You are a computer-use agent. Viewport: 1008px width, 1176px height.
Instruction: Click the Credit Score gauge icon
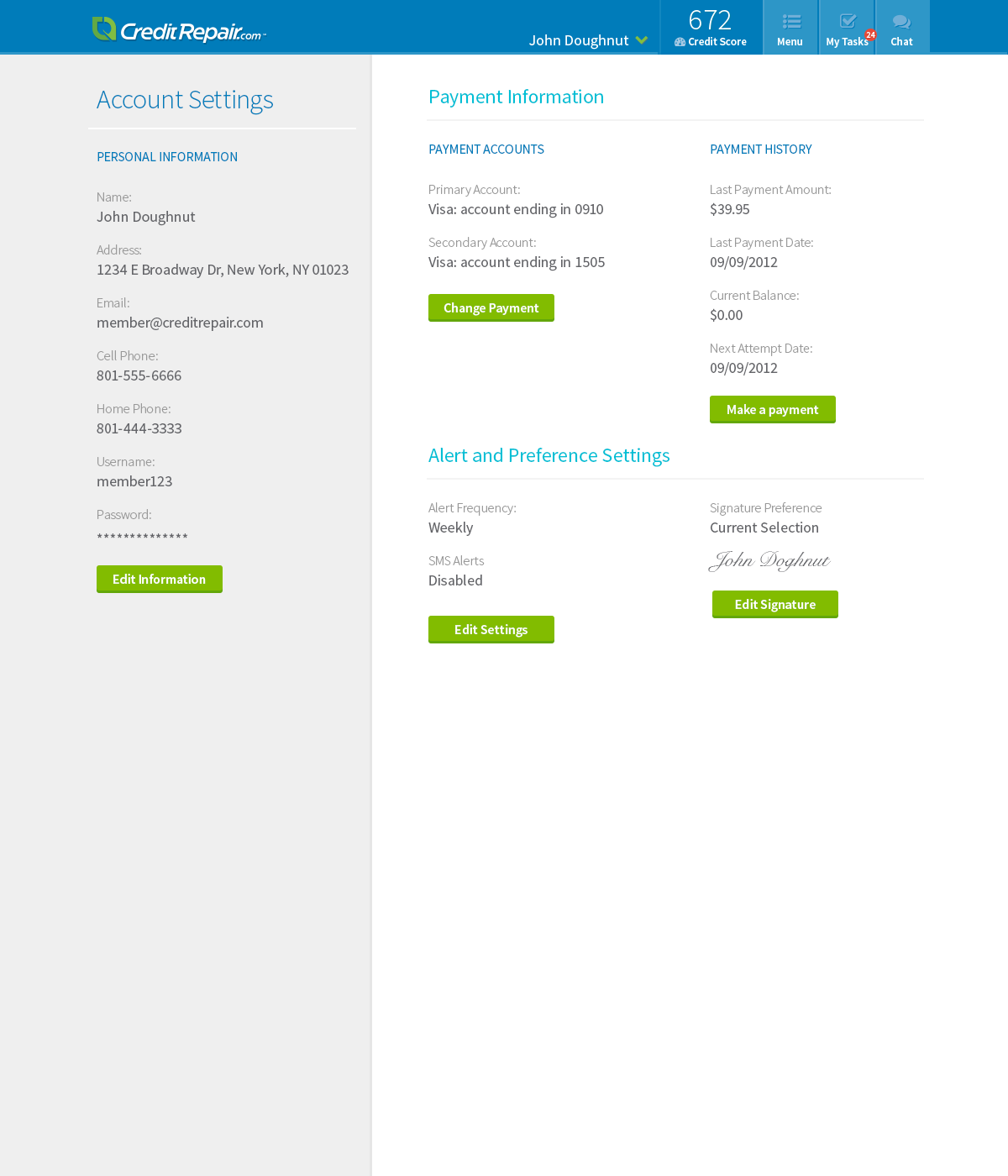tap(680, 42)
